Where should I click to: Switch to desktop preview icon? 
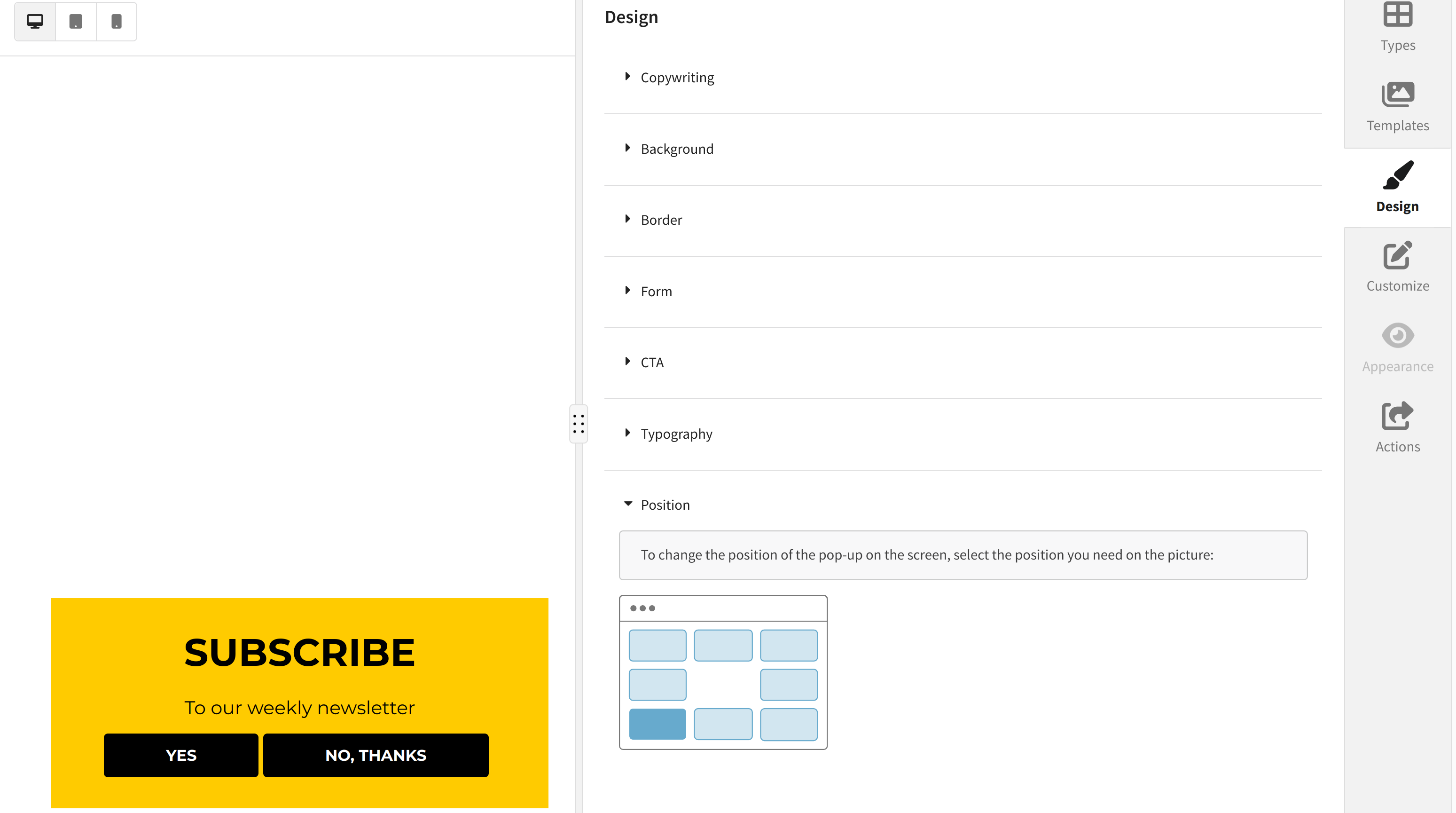point(35,22)
